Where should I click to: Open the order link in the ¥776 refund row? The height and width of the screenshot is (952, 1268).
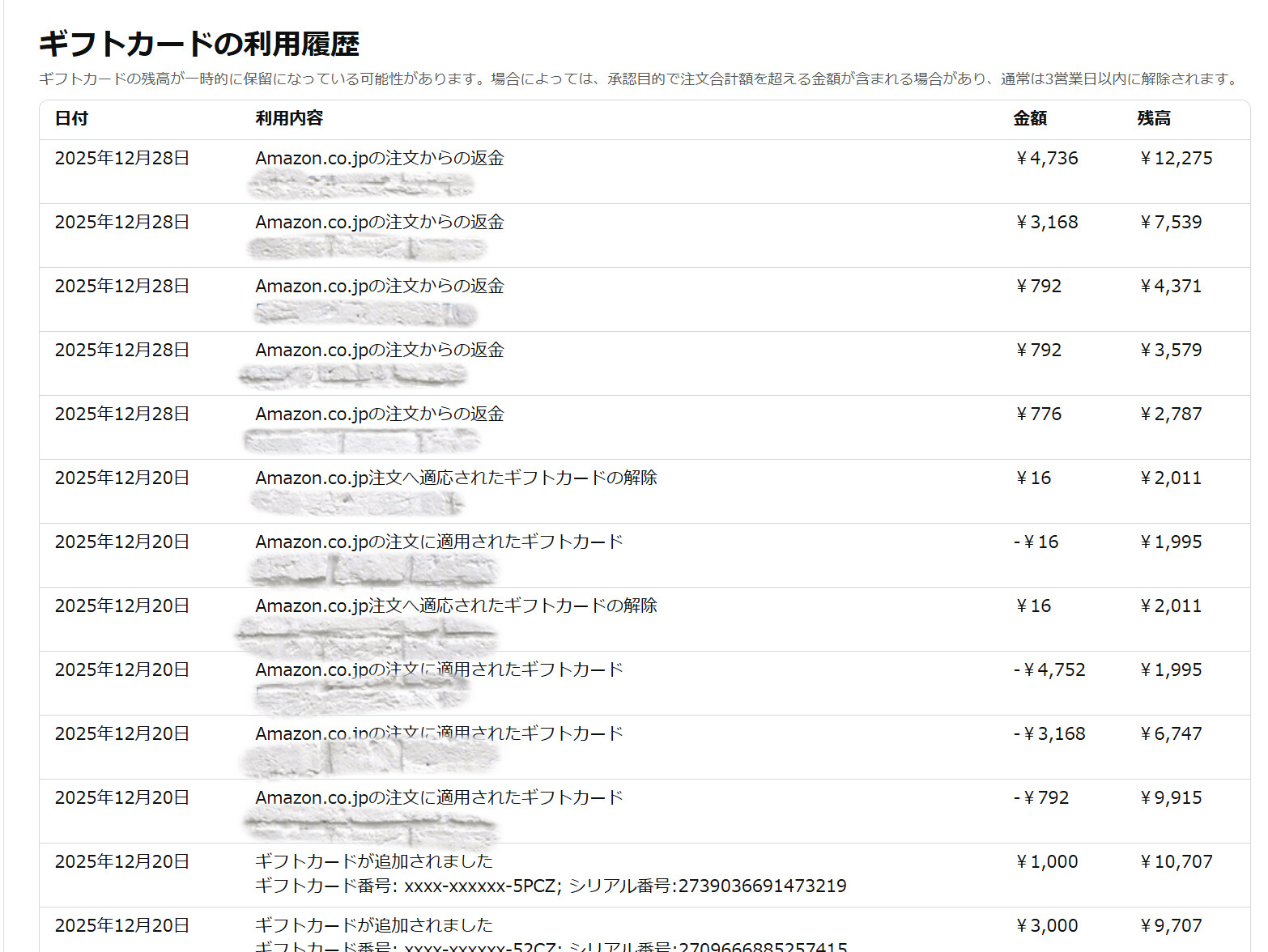point(361,440)
